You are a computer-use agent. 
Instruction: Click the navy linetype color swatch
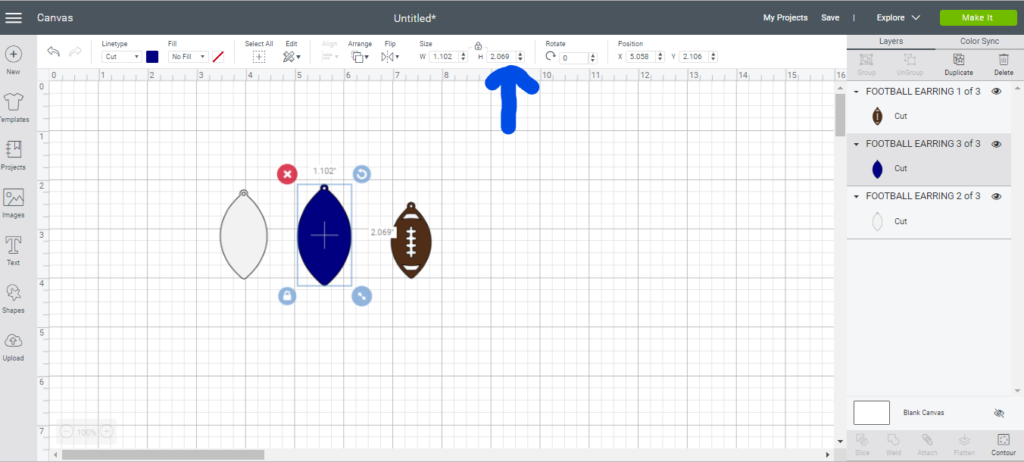152,57
